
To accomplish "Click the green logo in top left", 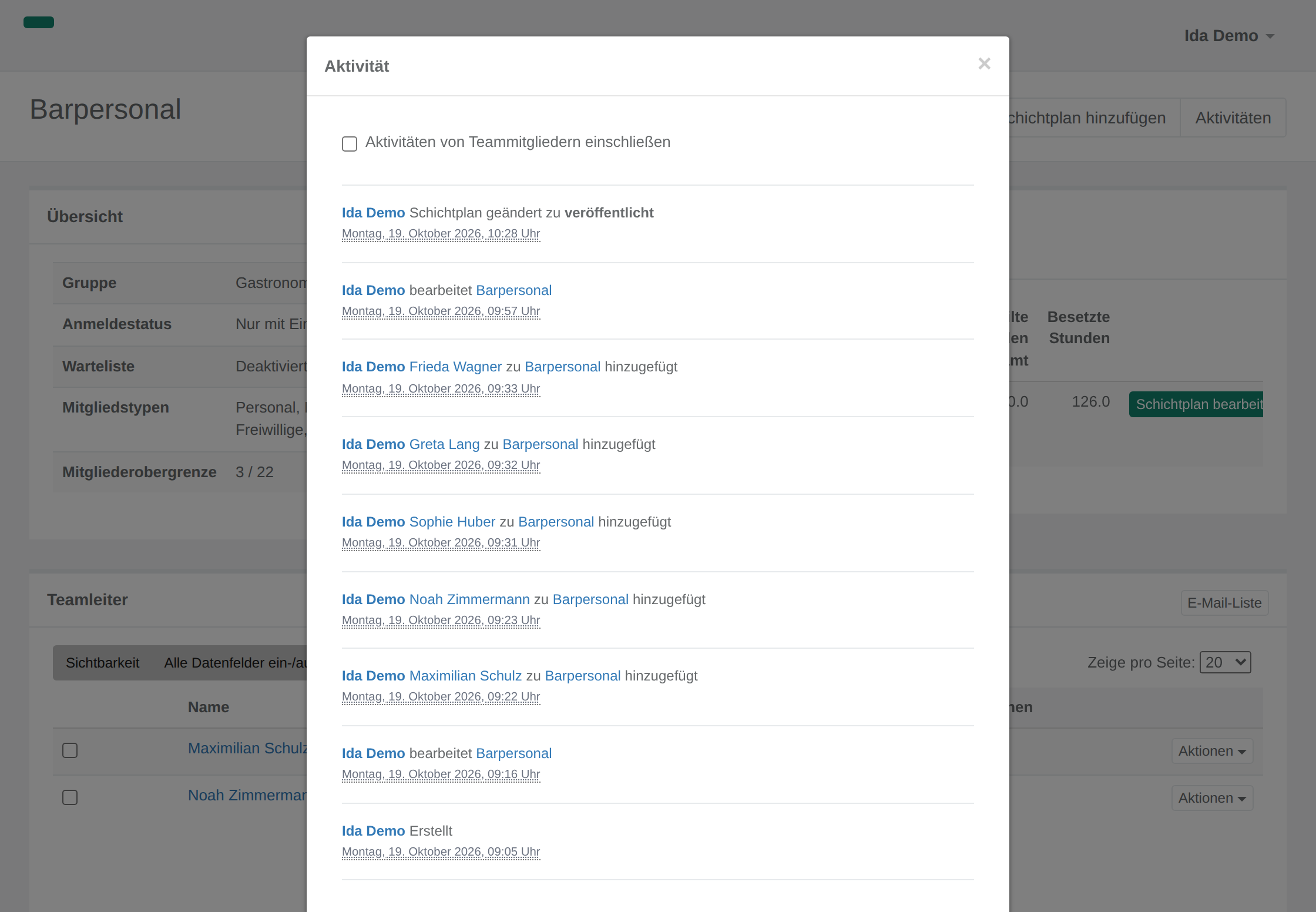I will coord(39,22).
